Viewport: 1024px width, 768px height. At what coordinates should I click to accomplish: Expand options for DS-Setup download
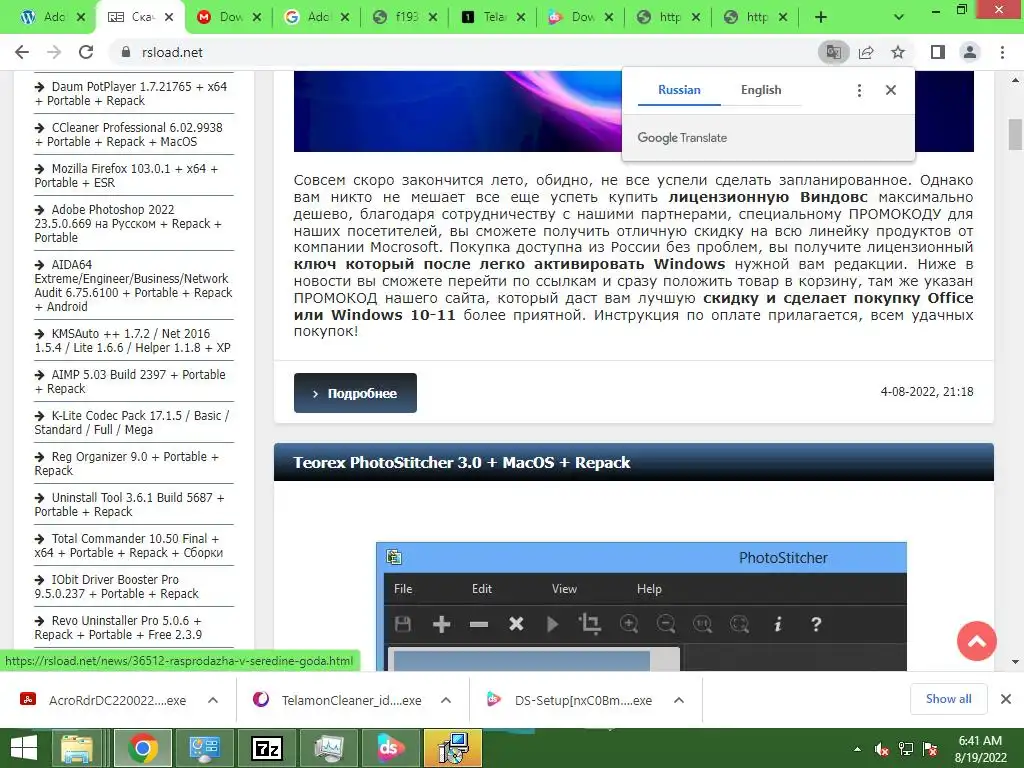tap(679, 700)
